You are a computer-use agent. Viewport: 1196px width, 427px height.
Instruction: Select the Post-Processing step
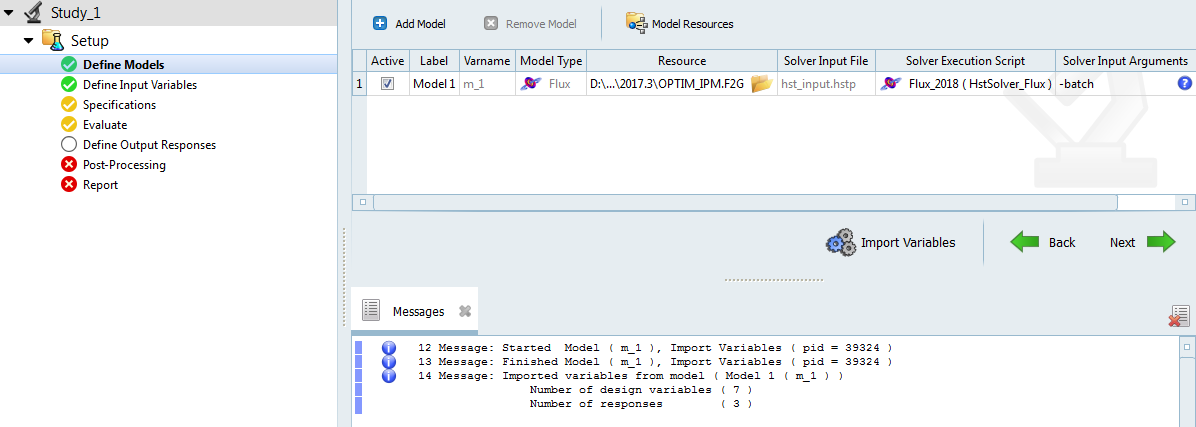pos(124,165)
